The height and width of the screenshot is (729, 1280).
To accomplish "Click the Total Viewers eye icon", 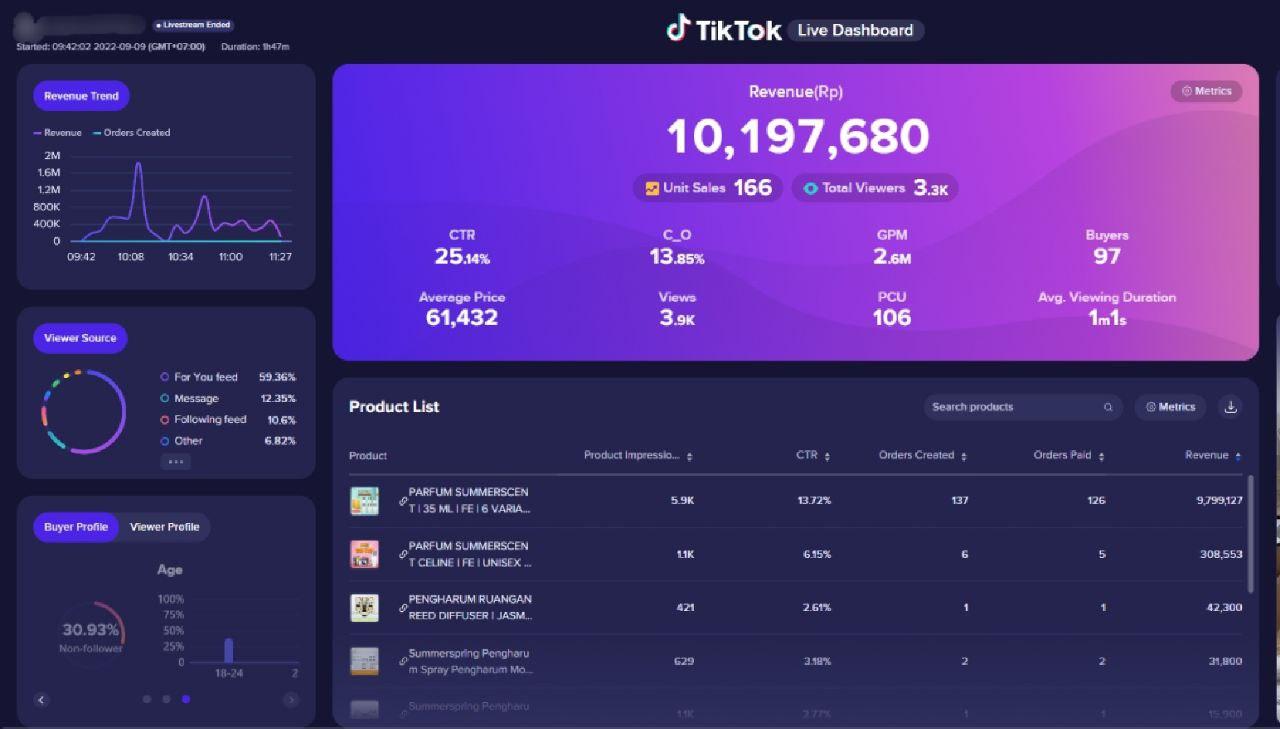I will click(x=810, y=188).
